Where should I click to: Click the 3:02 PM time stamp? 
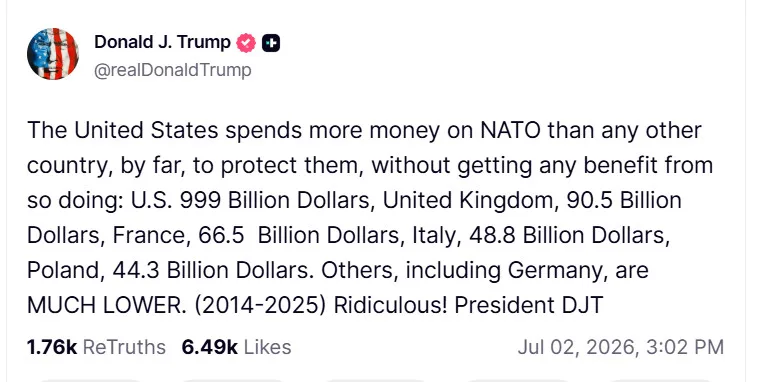pos(685,347)
